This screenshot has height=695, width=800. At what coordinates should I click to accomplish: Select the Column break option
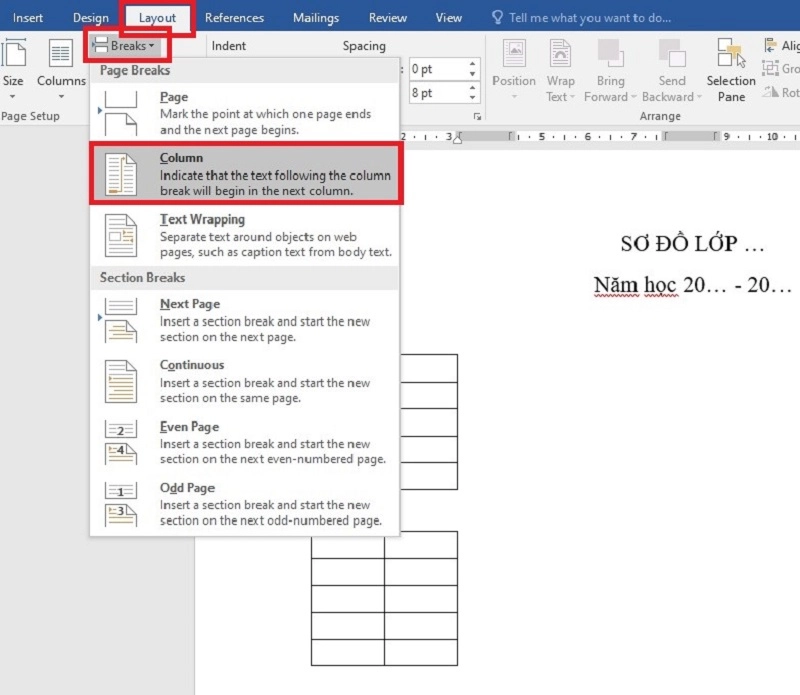coord(245,174)
